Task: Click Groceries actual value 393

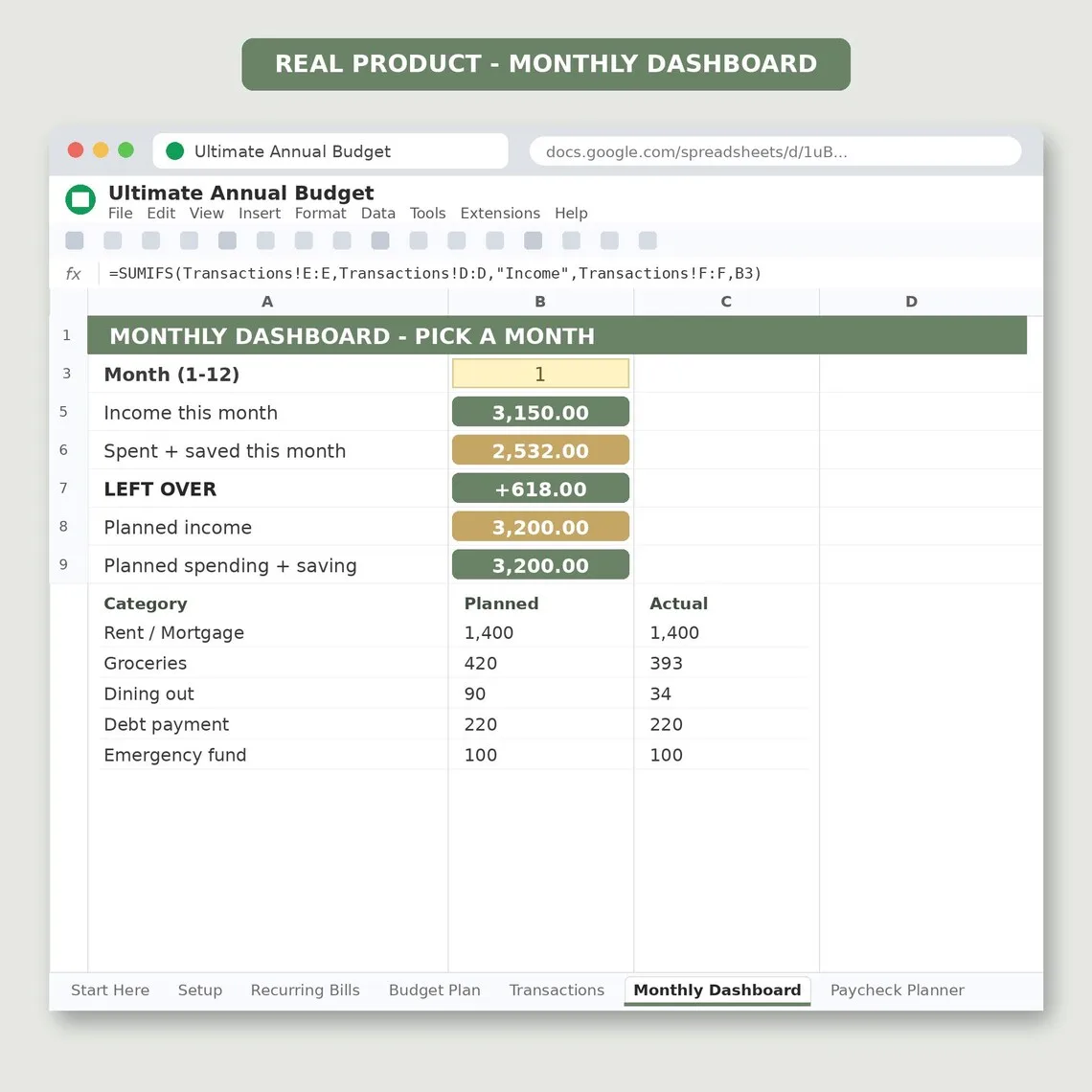Action: (x=666, y=664)
